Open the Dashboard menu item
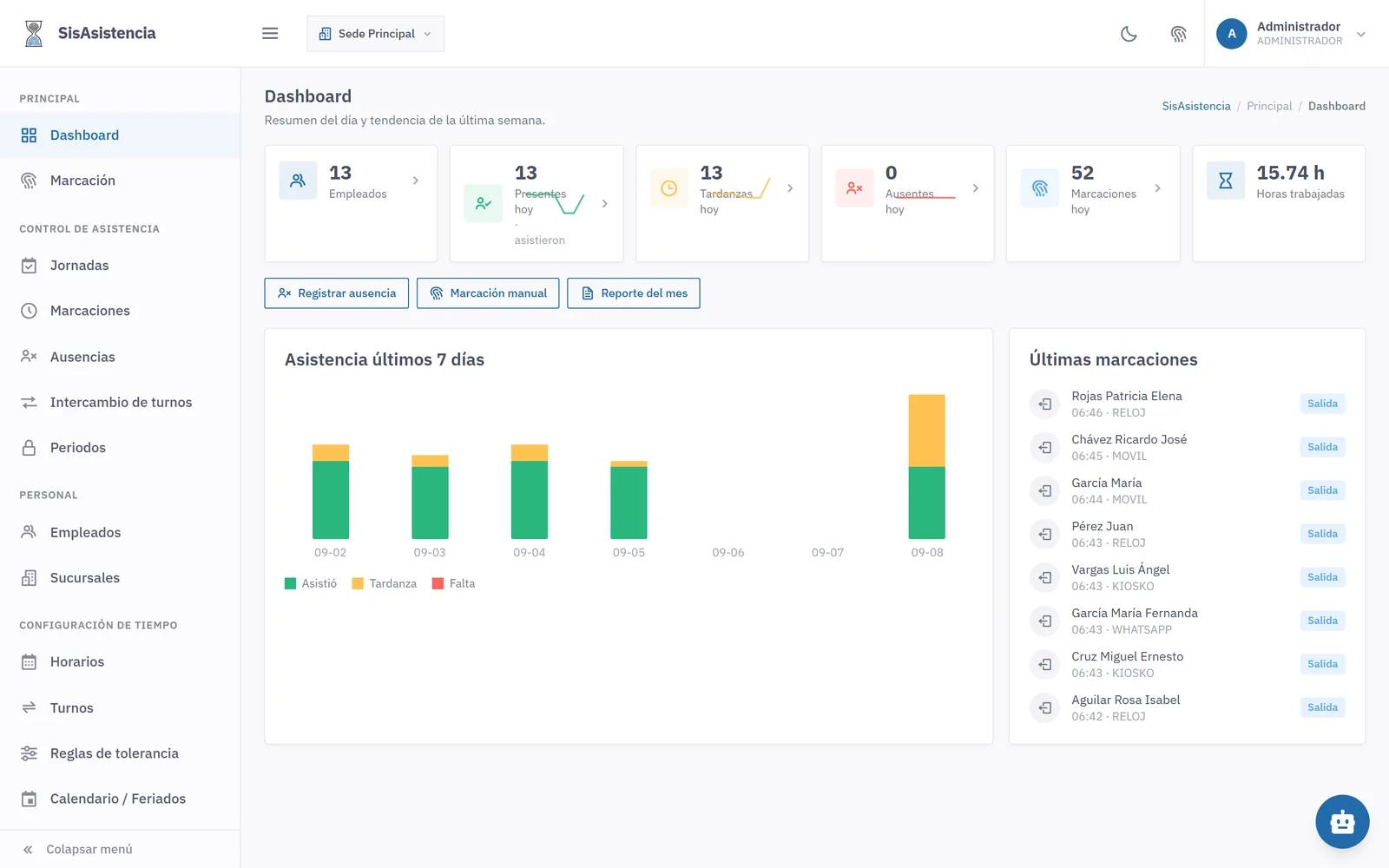Image resolution: width=1389 pixels, height=868 pixels. [120, 135]
